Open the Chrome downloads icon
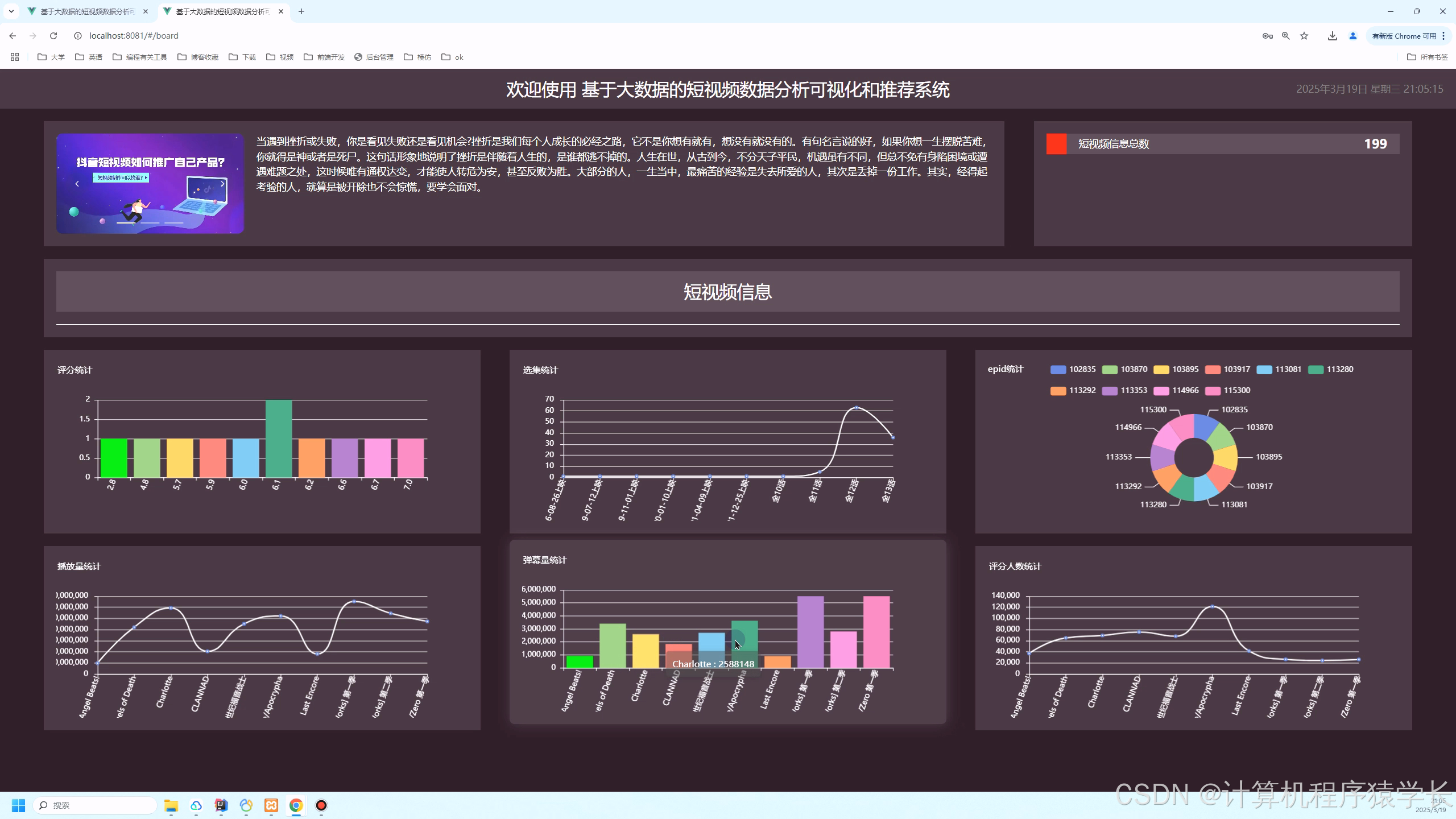Screen dimensions: 1456x819 1333,36
